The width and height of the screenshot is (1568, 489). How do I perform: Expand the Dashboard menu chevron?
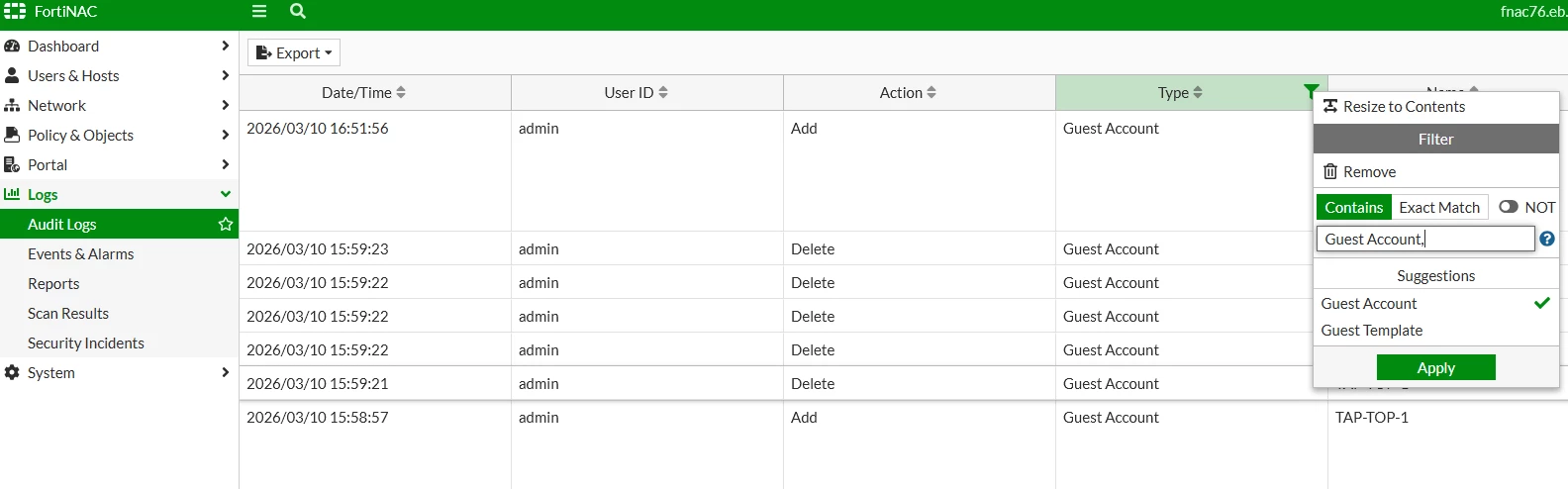pyautogui.click(x=226, y=46)
